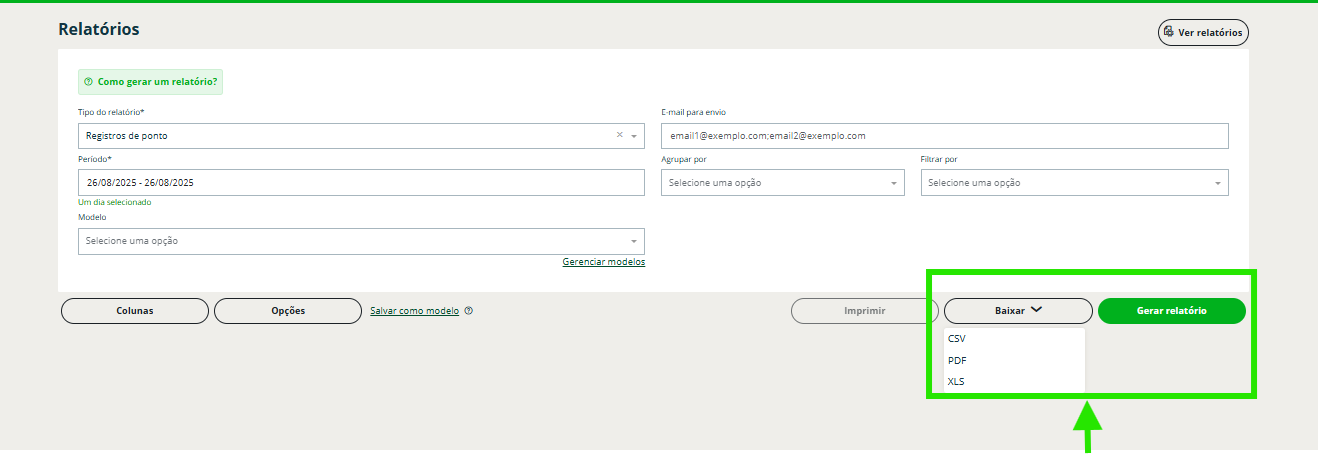Screen dimensions: 1318x454
Task: Clear the 'Registros de ponto' selection with X icon
Action: click(x=619, y=135)
